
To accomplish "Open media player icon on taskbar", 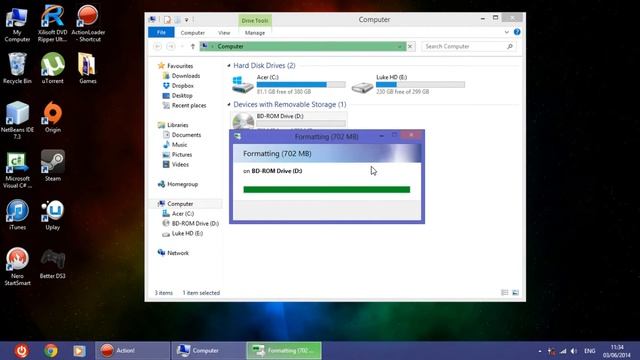I will coord(79,351).
